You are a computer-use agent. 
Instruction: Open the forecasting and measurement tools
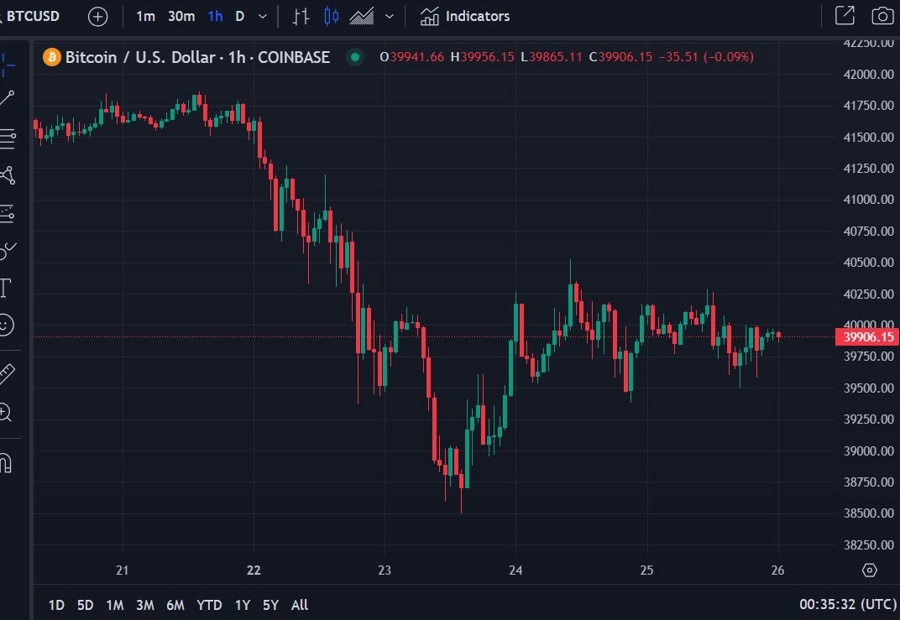click(x=7, y=214)
